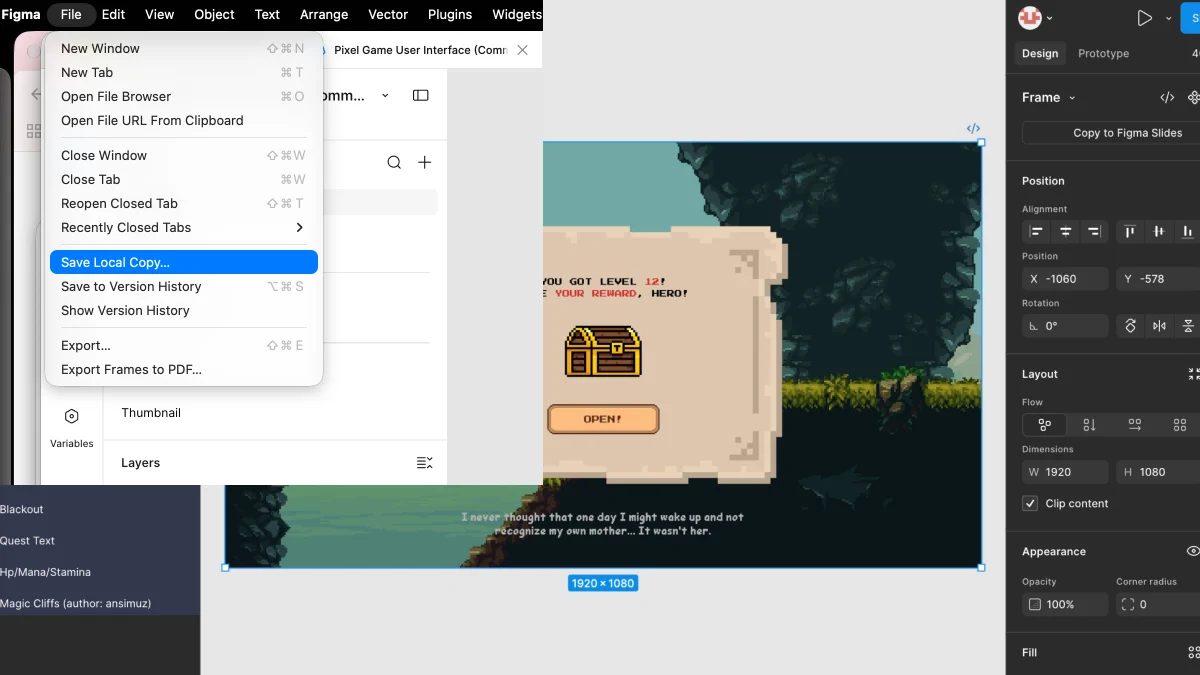1200x675 pixels.
Task: Toggle Clip content checkbox
Action: (x=1030, y=503)
